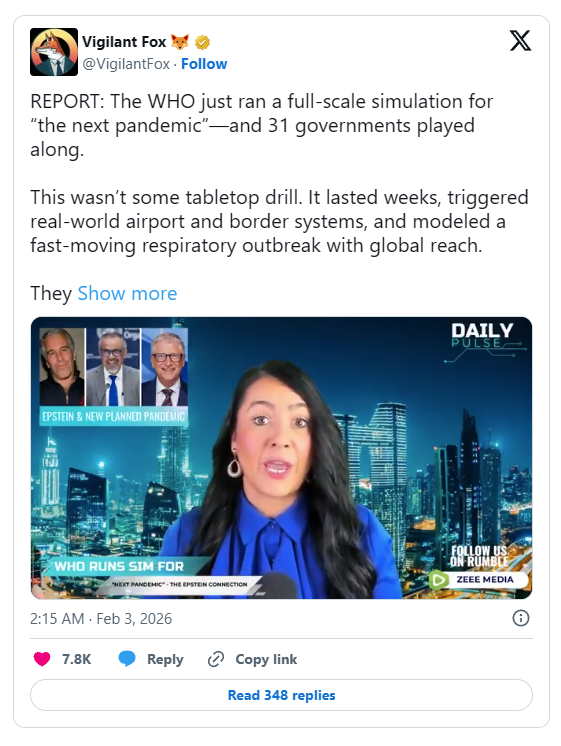This screenshot has width=561, height=746.
Task: Open the Vigilant Fox display name
Action: coord(124,42)
